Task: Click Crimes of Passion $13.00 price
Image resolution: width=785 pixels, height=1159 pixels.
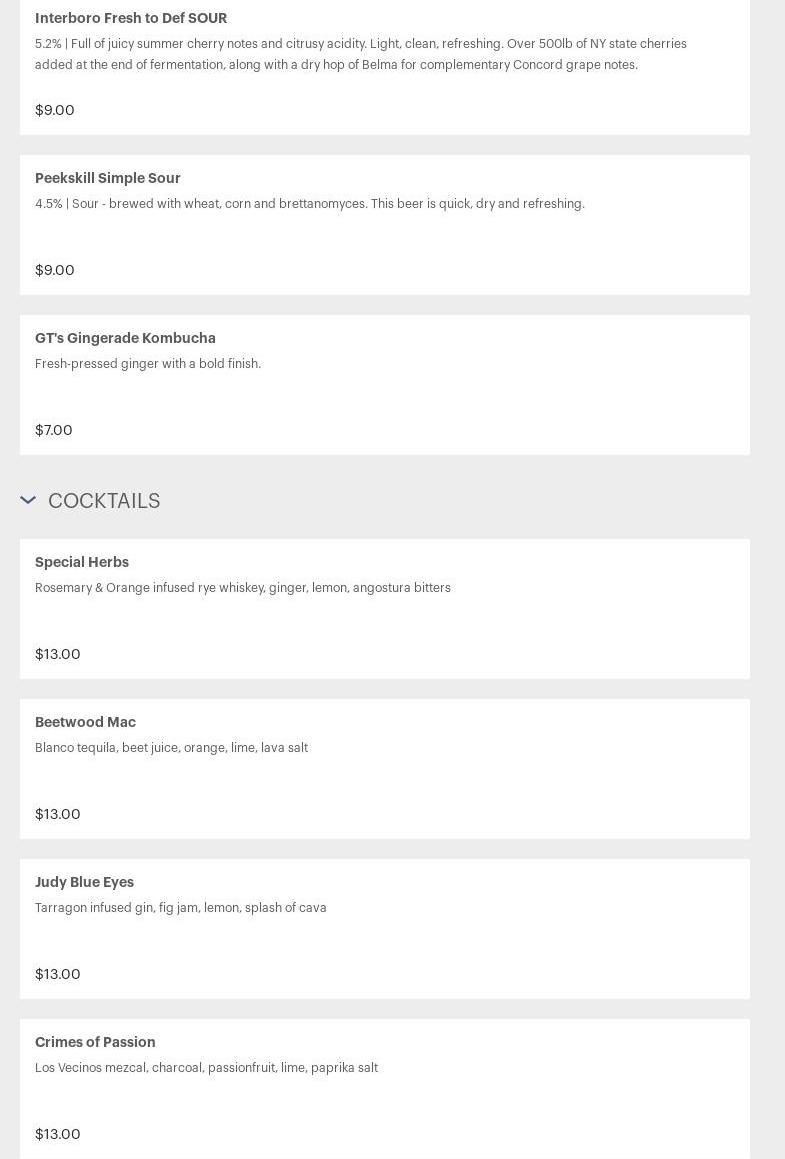Action: tap(58, 1134)
